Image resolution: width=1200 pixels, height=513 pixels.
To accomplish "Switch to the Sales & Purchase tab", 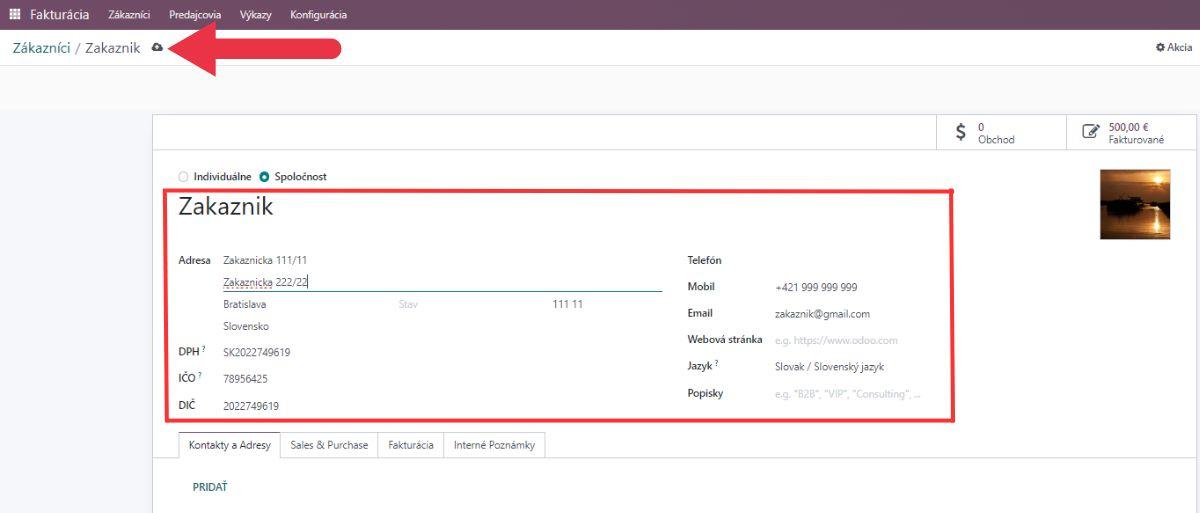I will coord(329,445).
